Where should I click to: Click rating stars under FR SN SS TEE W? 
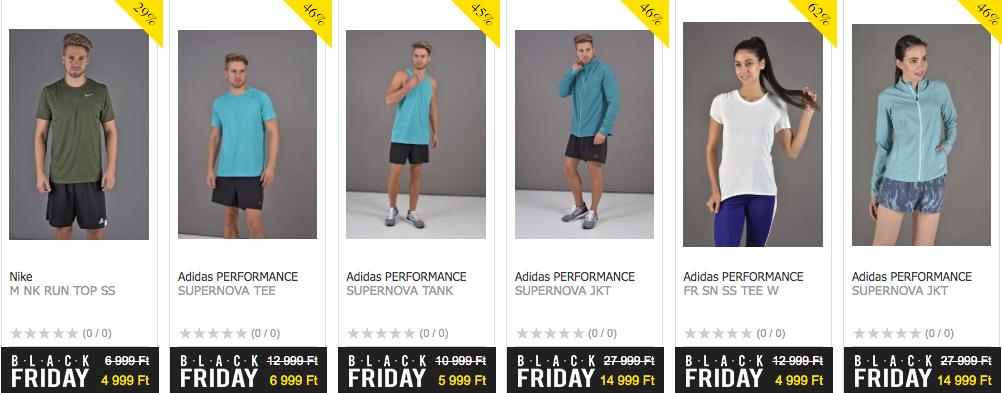(x=718, y=334)
